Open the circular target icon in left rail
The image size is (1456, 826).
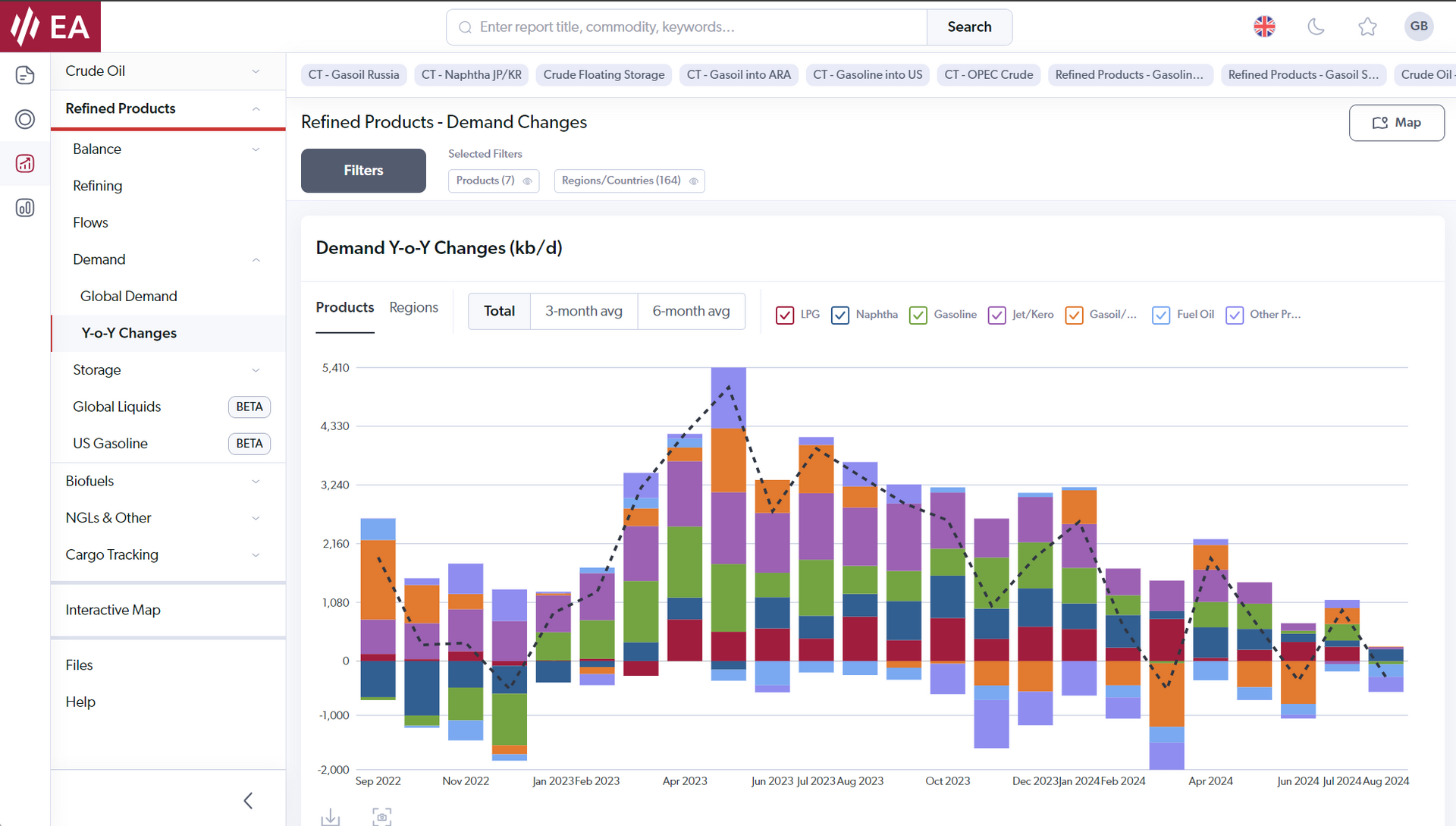pos(25,119)
